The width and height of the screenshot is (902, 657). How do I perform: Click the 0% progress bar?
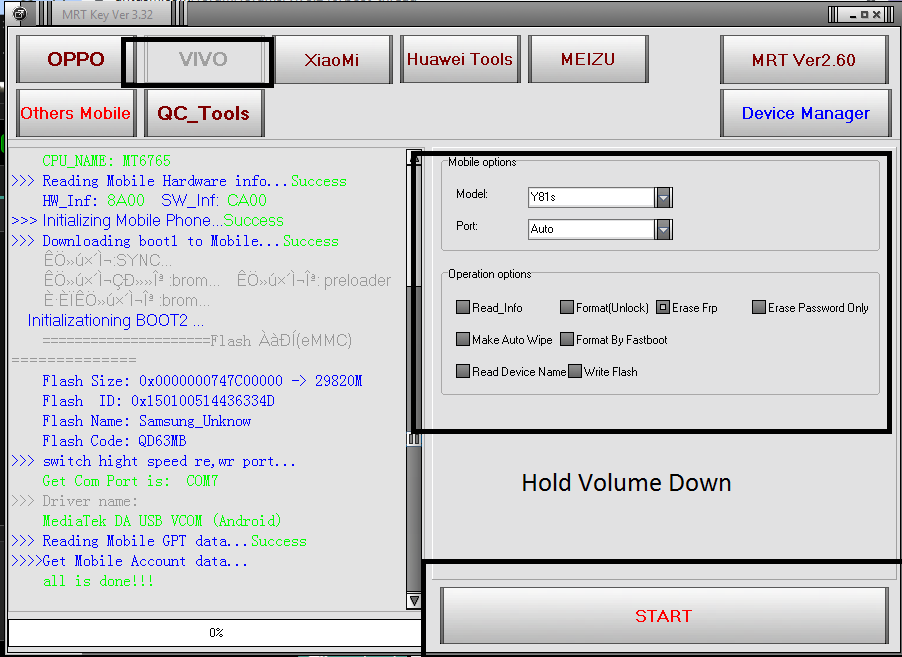(215, 633)
